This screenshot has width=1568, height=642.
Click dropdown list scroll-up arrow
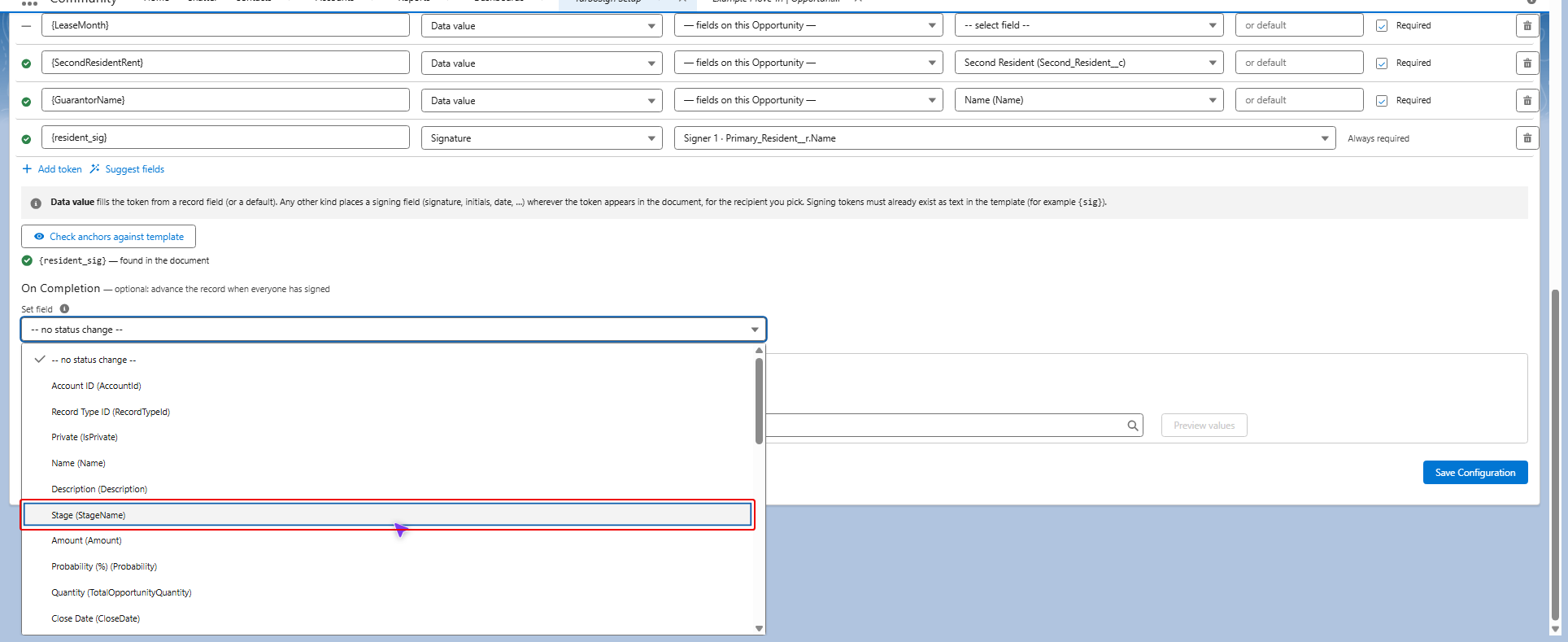(759, 351)
